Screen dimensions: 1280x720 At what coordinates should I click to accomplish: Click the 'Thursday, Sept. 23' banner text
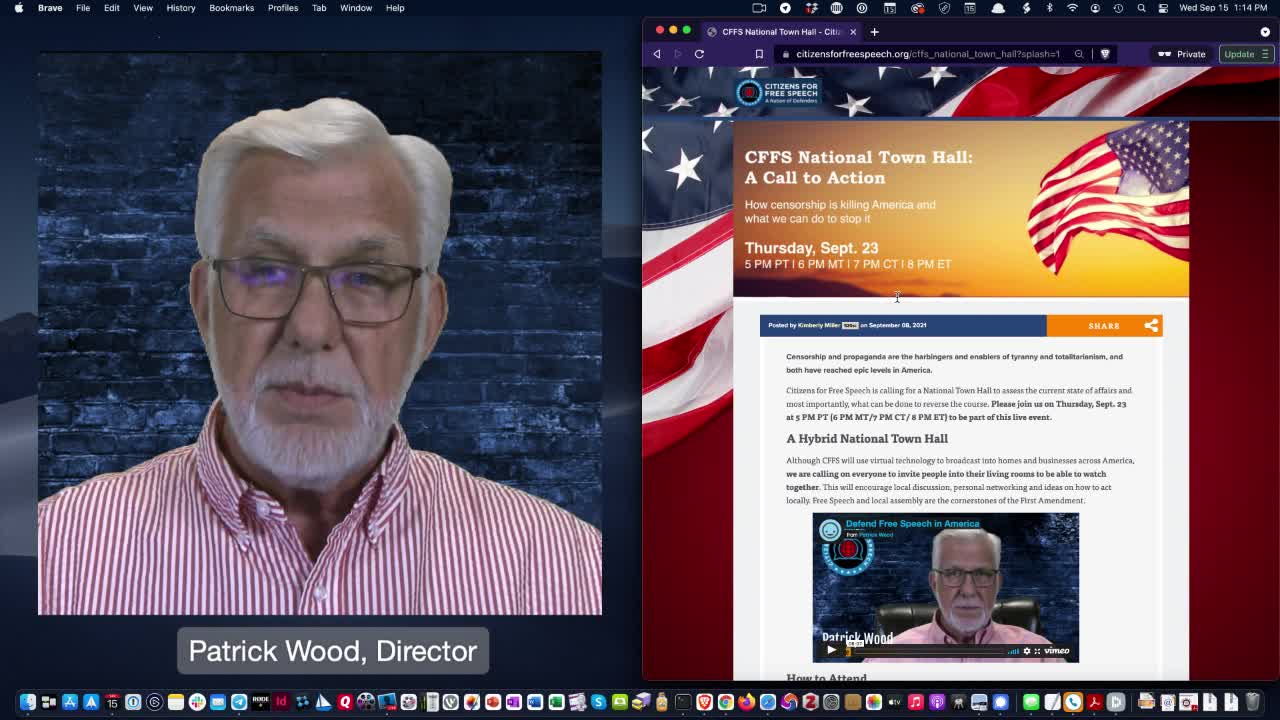point(811,248)
